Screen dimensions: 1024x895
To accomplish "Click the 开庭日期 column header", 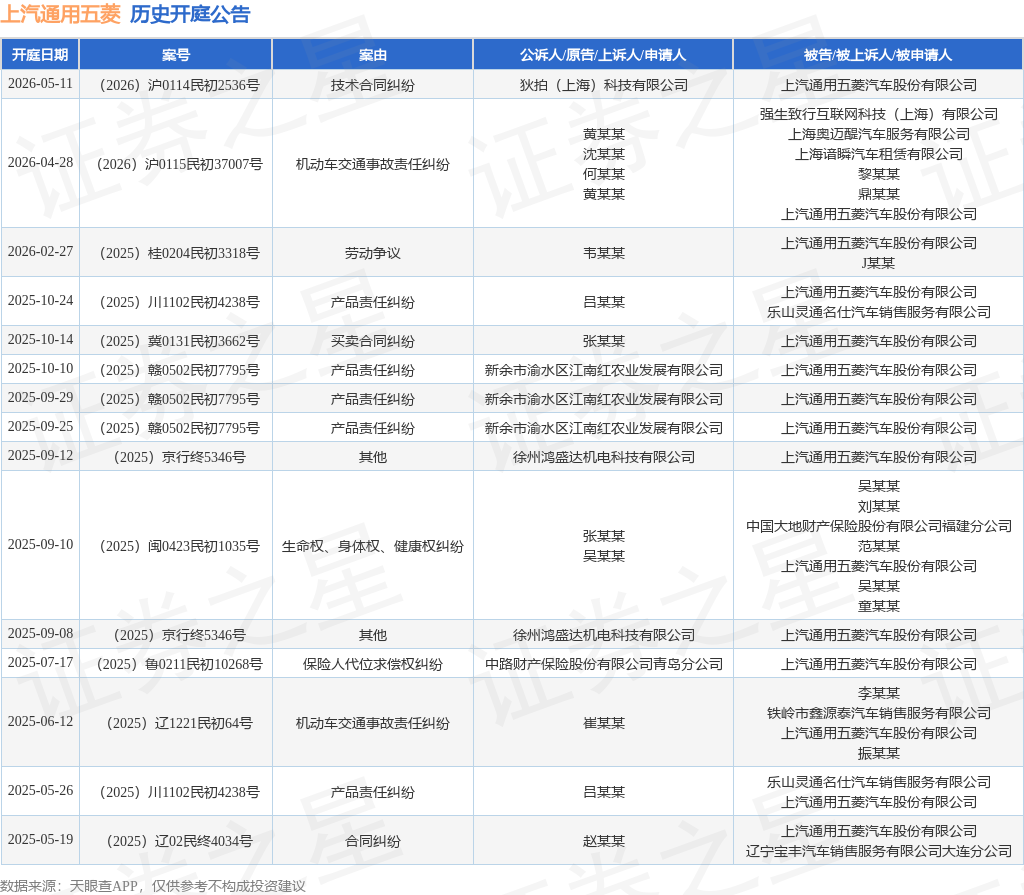I will (40, 55).
